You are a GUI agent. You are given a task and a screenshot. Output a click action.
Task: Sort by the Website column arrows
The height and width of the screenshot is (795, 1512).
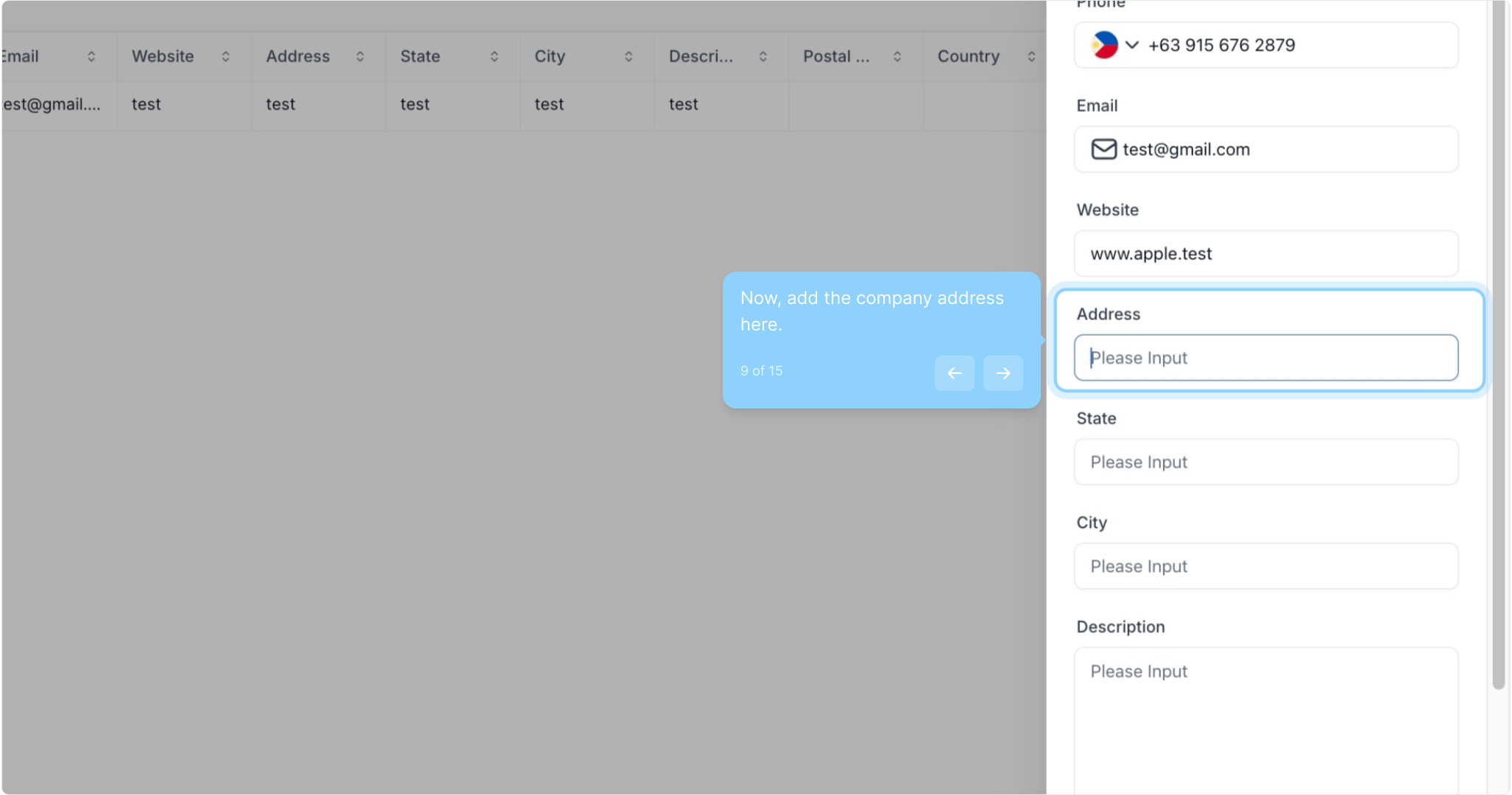(225, 57)
